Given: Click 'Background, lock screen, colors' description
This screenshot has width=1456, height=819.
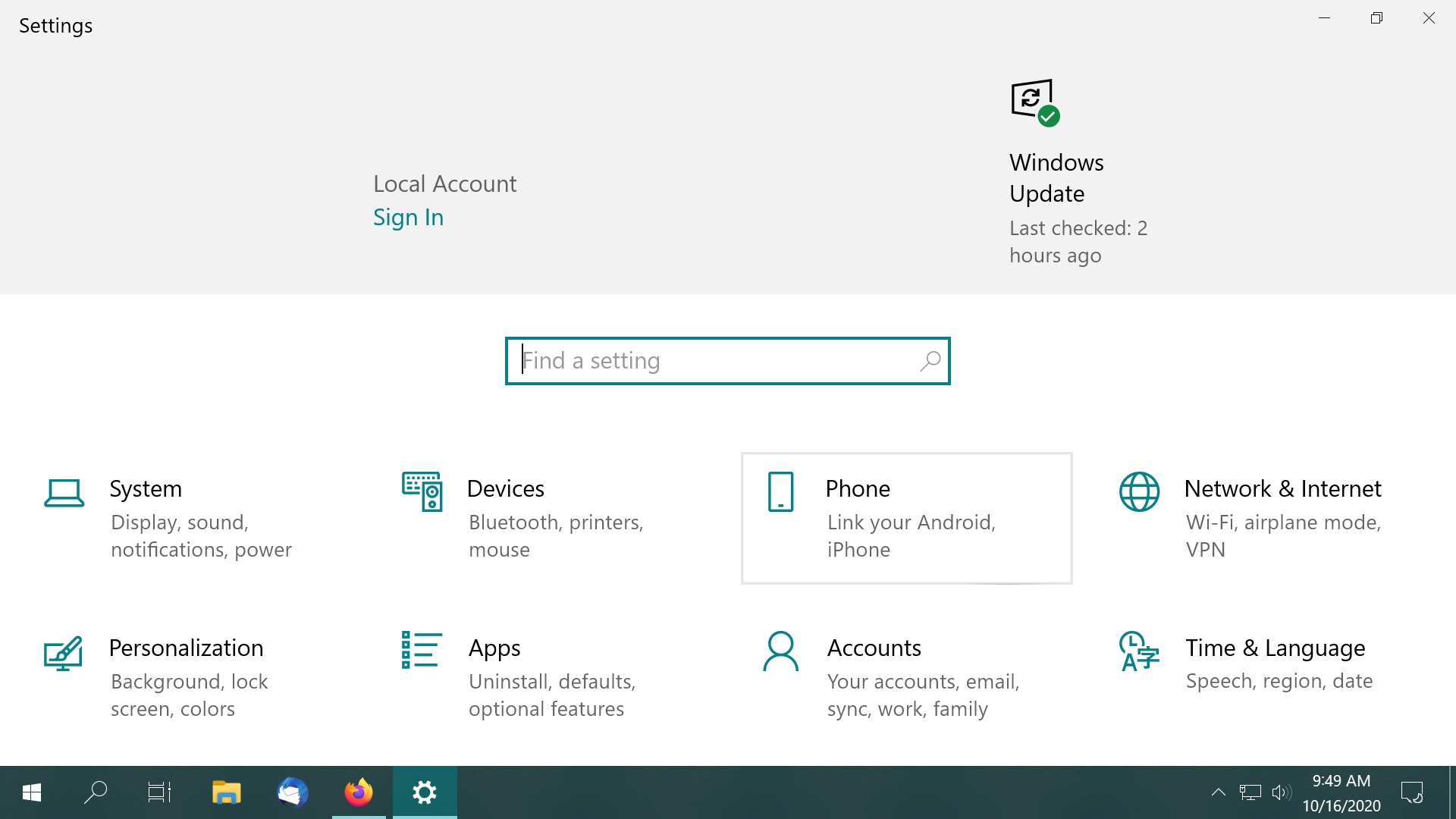Looking at the screenshot, I should 189,695.
